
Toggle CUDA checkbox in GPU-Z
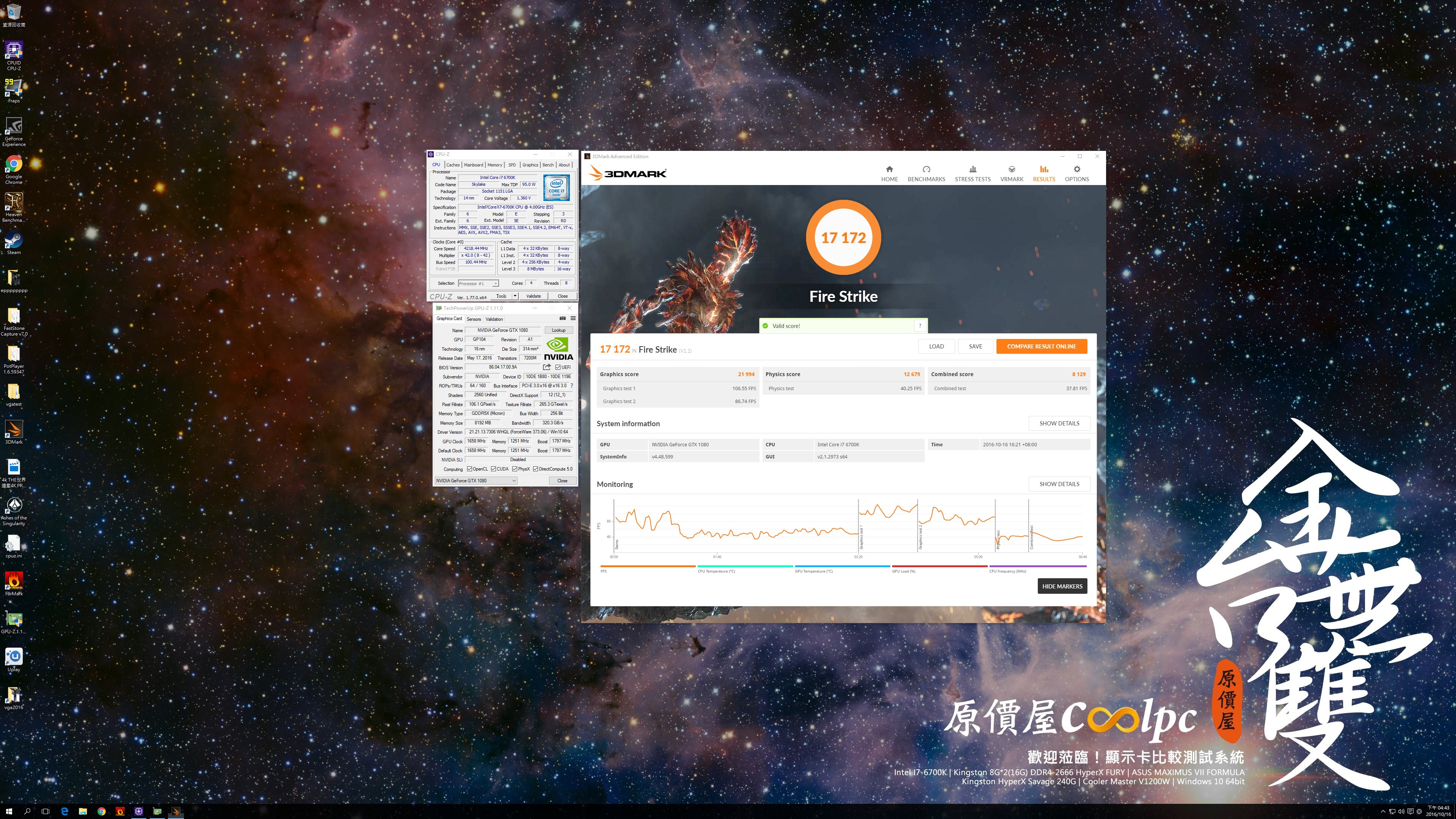[493, 469]
